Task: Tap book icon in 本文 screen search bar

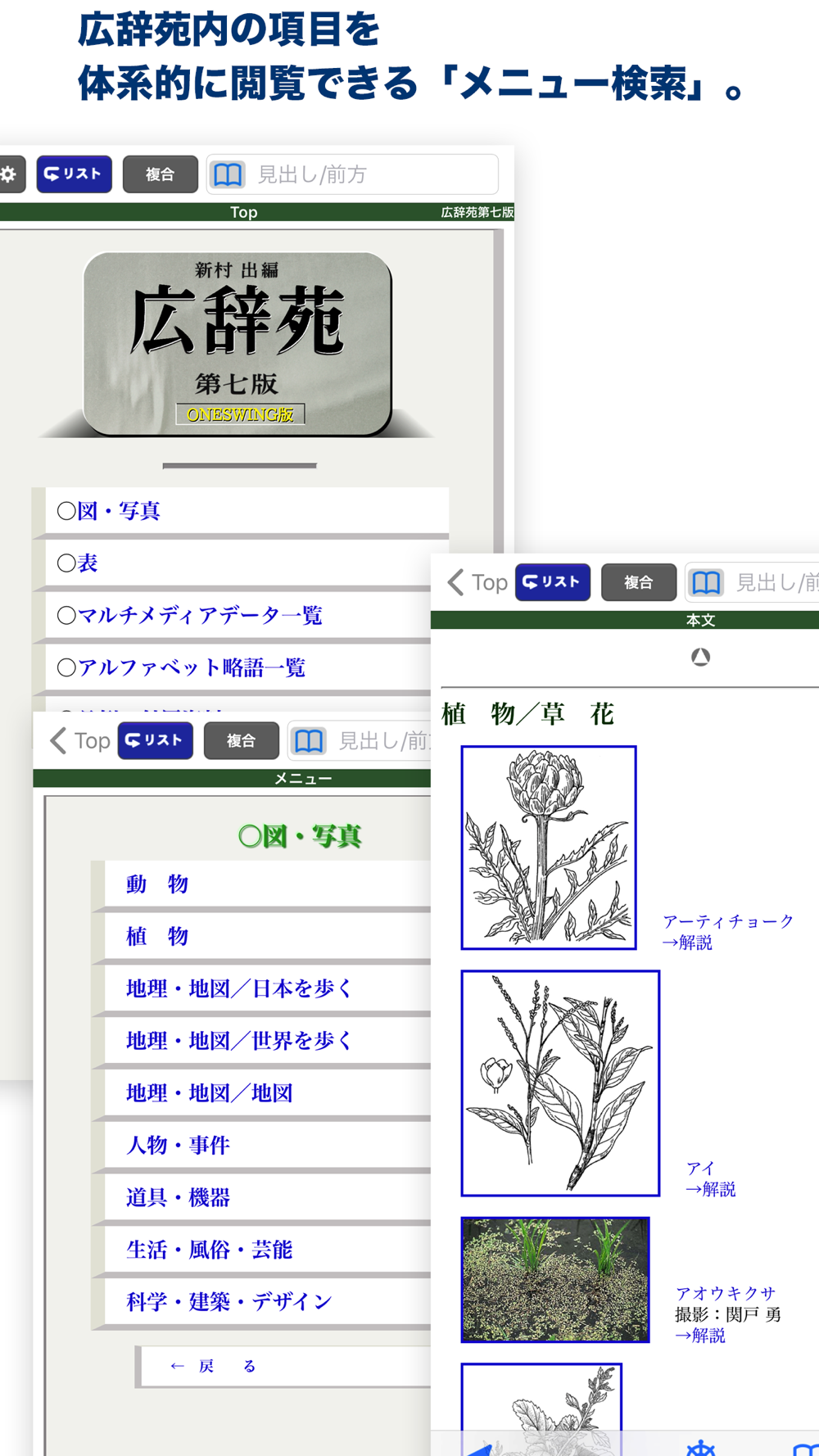Action: tap(707, 582)
